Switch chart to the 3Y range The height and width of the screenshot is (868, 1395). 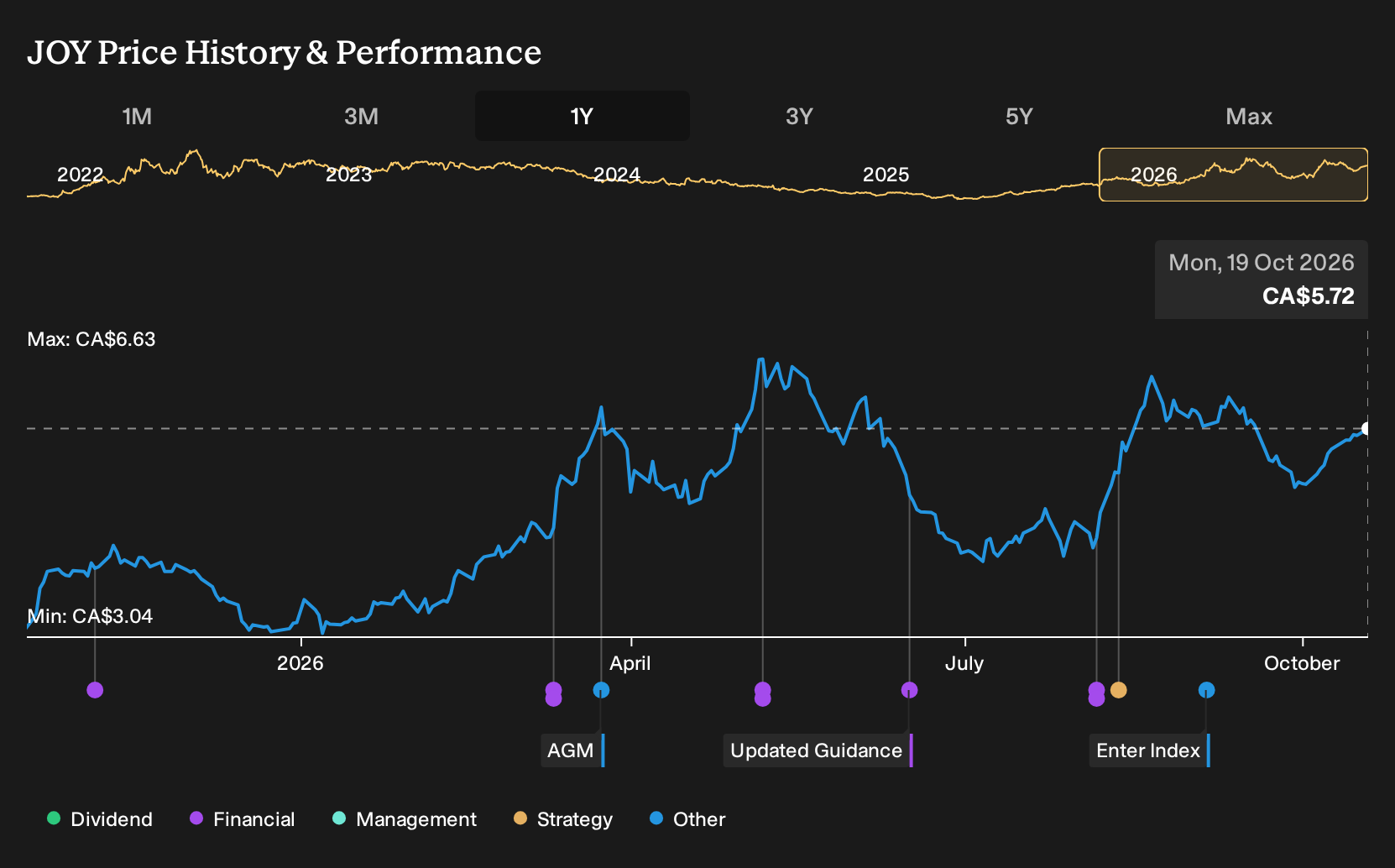point(799,116)
